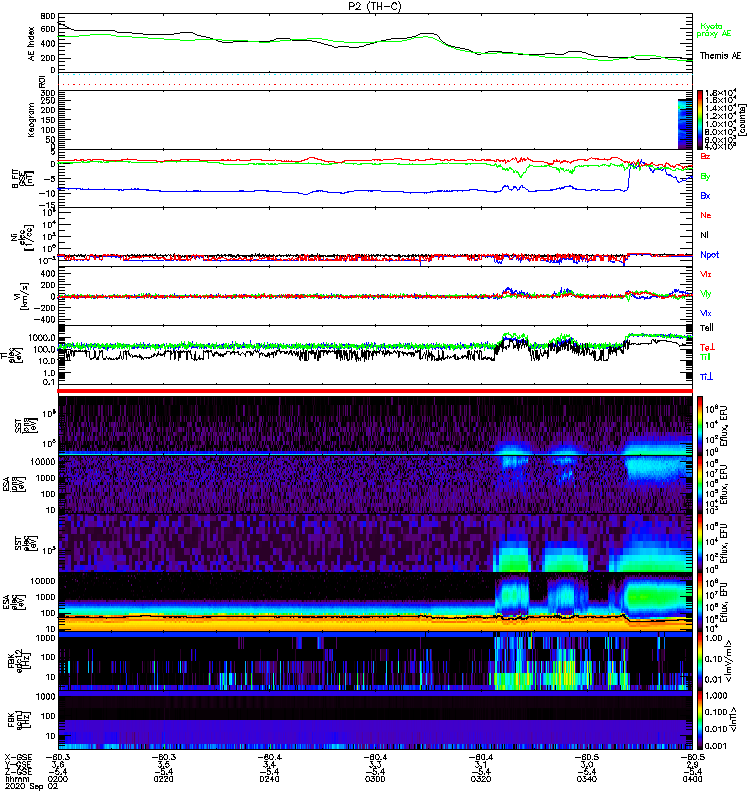Click the "Keogram" axis label
The height and width of the screenshot is (800, 750).
click(32, 119)
